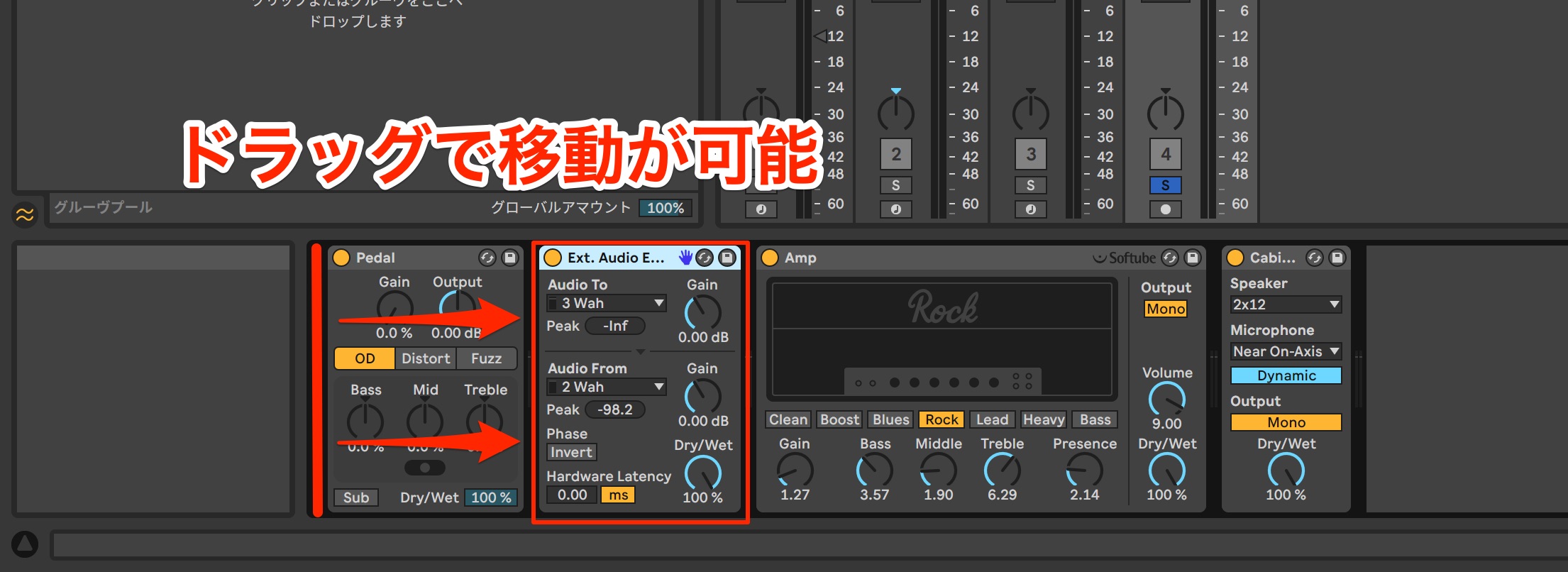
Task: Arm track 2 with its note button
Action: click(895, 209)
